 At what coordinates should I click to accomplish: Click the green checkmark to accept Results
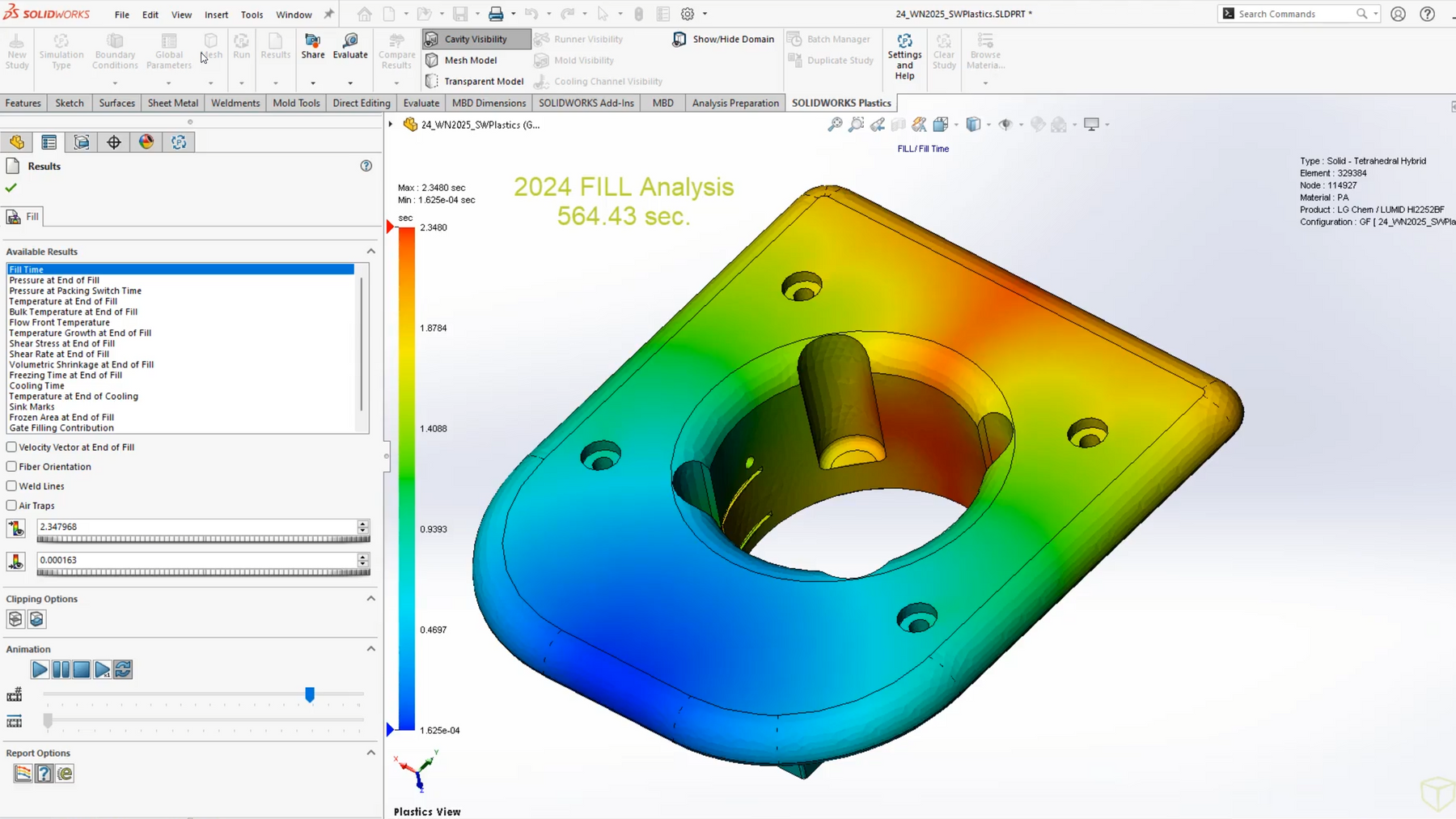pyautogui.click(x=11, y=188)
